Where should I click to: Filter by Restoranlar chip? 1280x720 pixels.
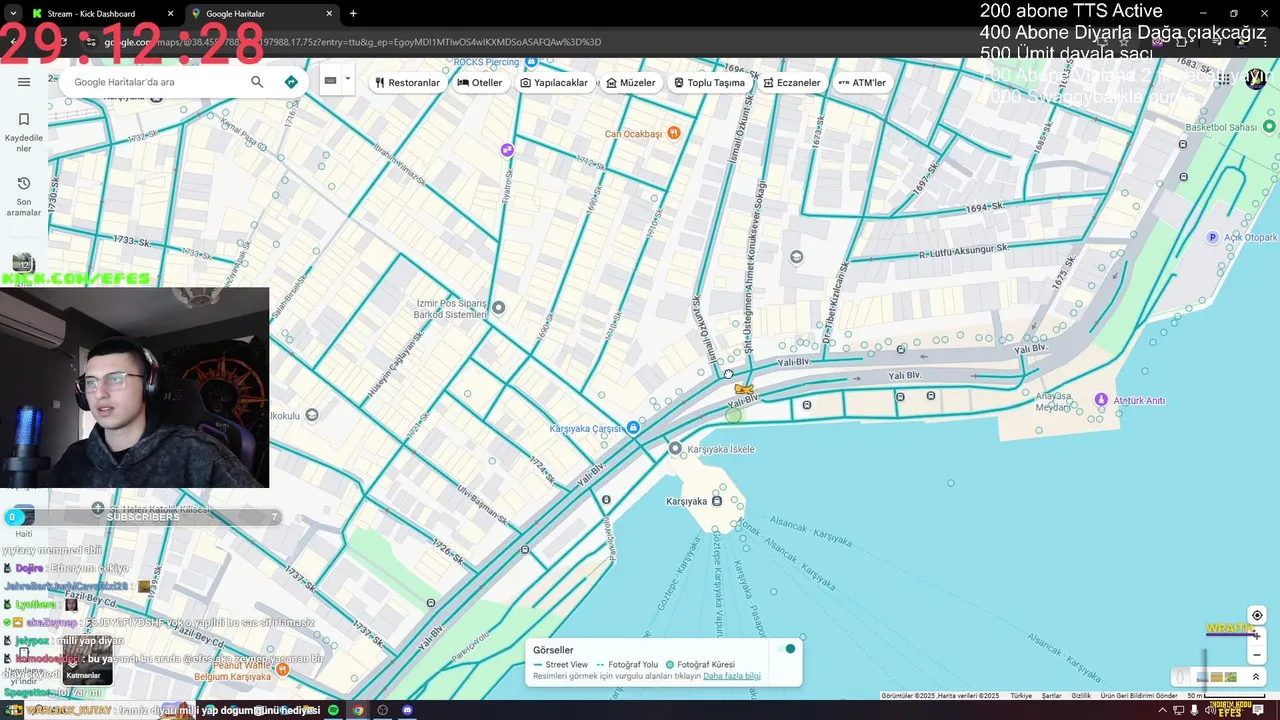(407, 83)
